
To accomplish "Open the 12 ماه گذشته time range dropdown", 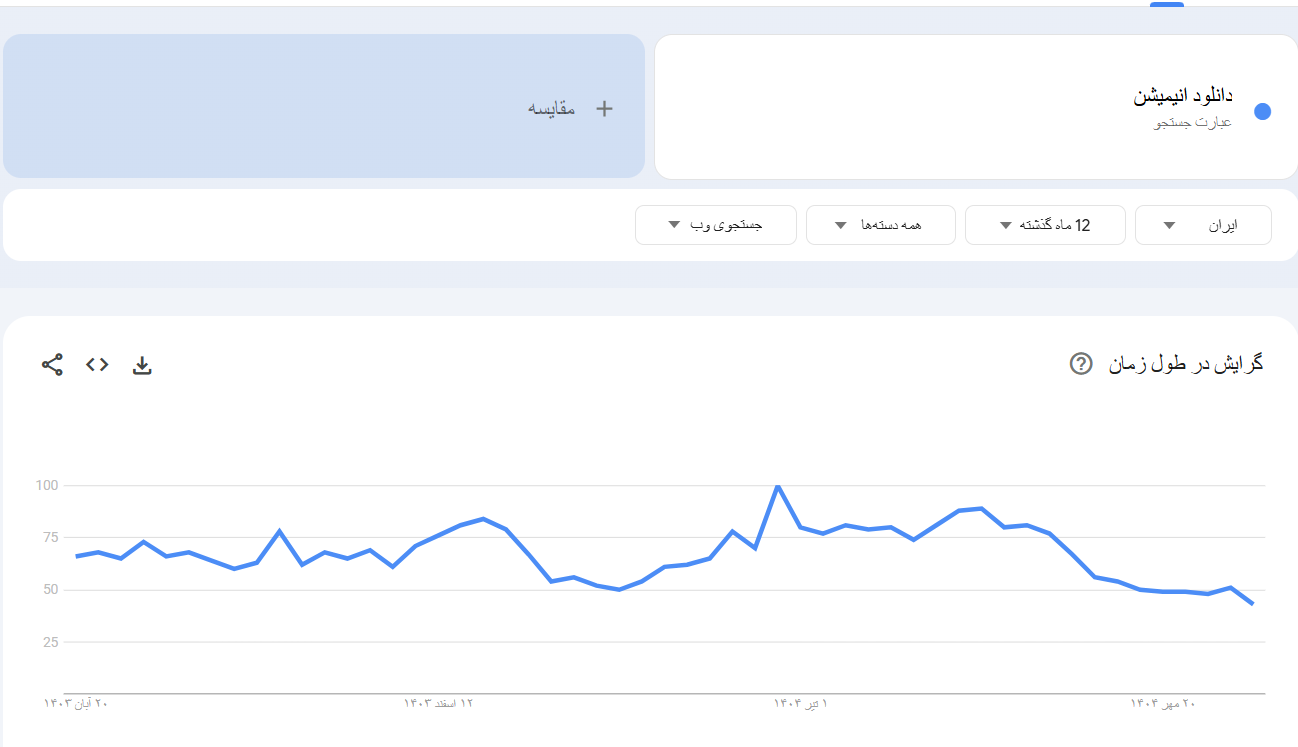I will 1045,224.
